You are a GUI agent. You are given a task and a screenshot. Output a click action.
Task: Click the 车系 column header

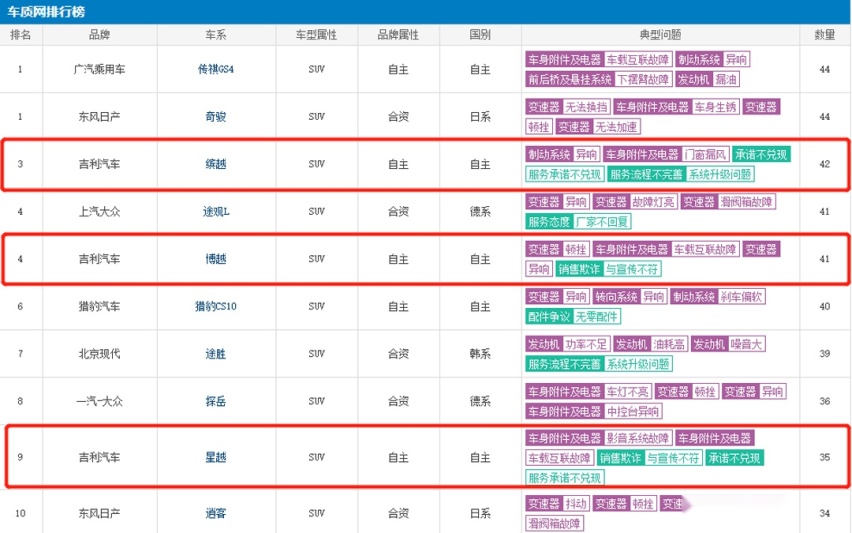pos(216,35)
